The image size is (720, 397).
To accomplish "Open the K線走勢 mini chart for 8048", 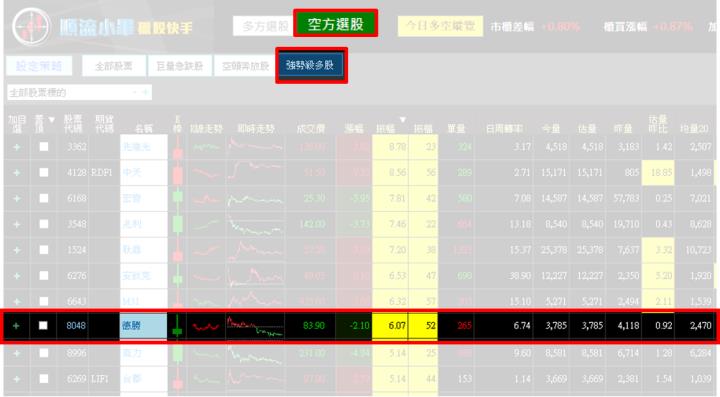I will [206, 326].
